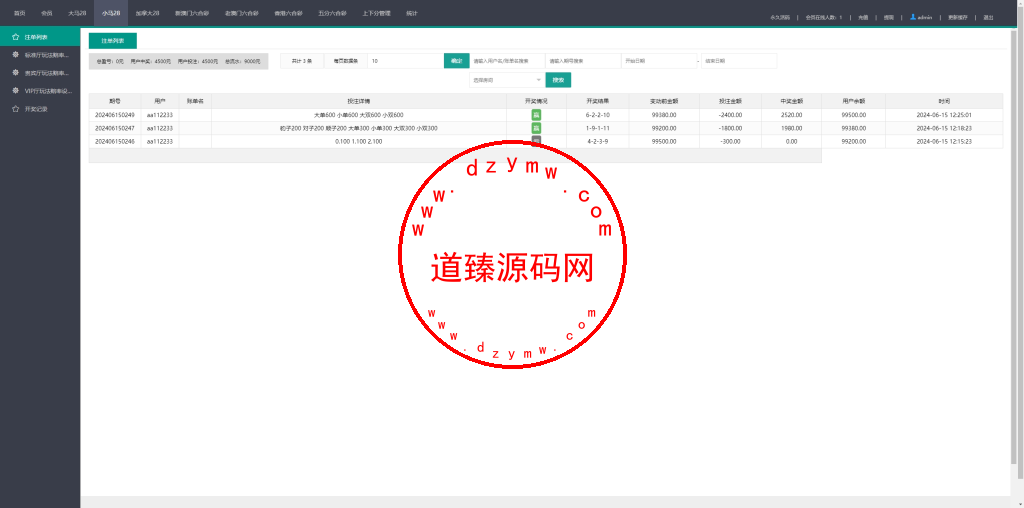Click green win badge in row 202406150249

pos(536,115)
